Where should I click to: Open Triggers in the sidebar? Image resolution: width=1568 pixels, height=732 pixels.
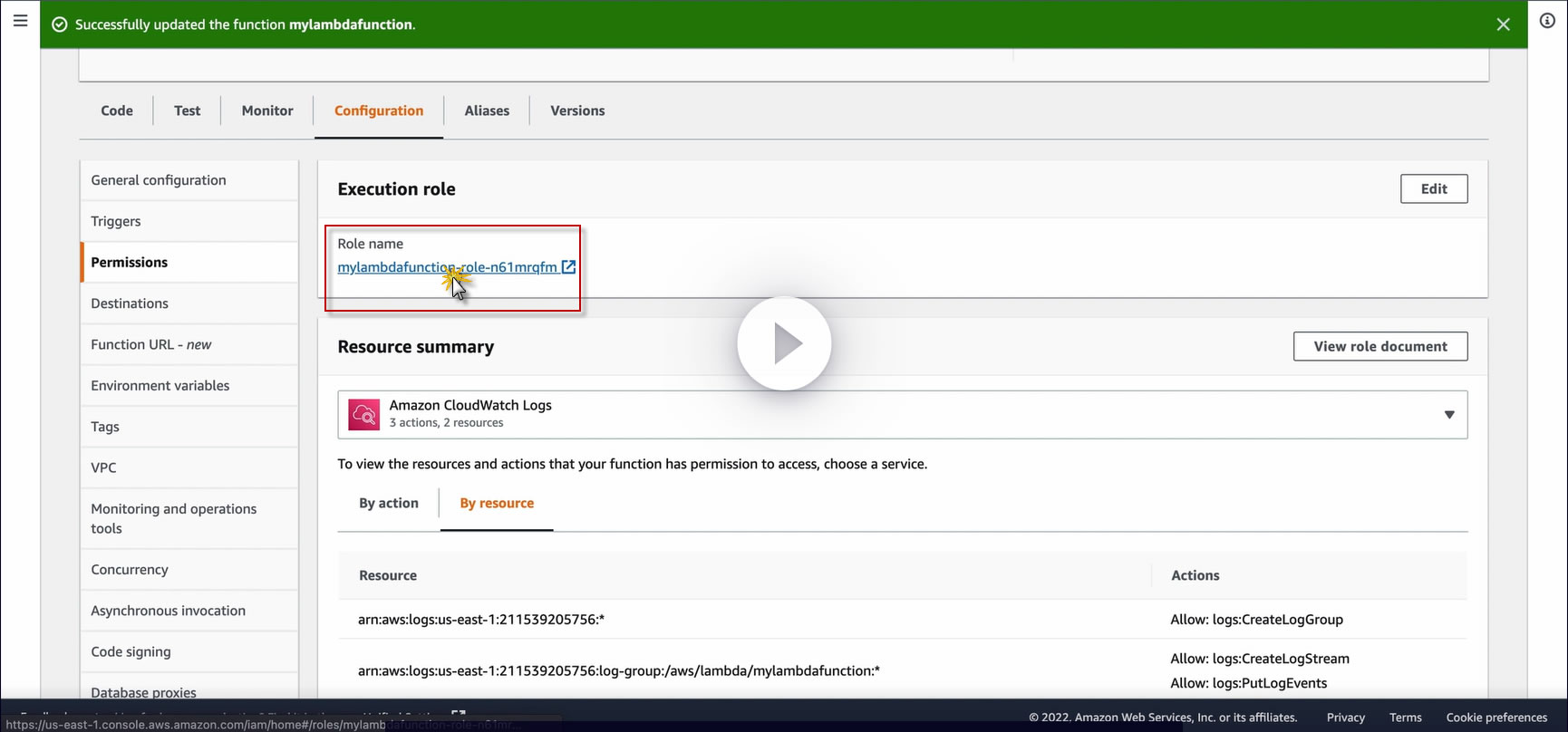coord(189,221)
